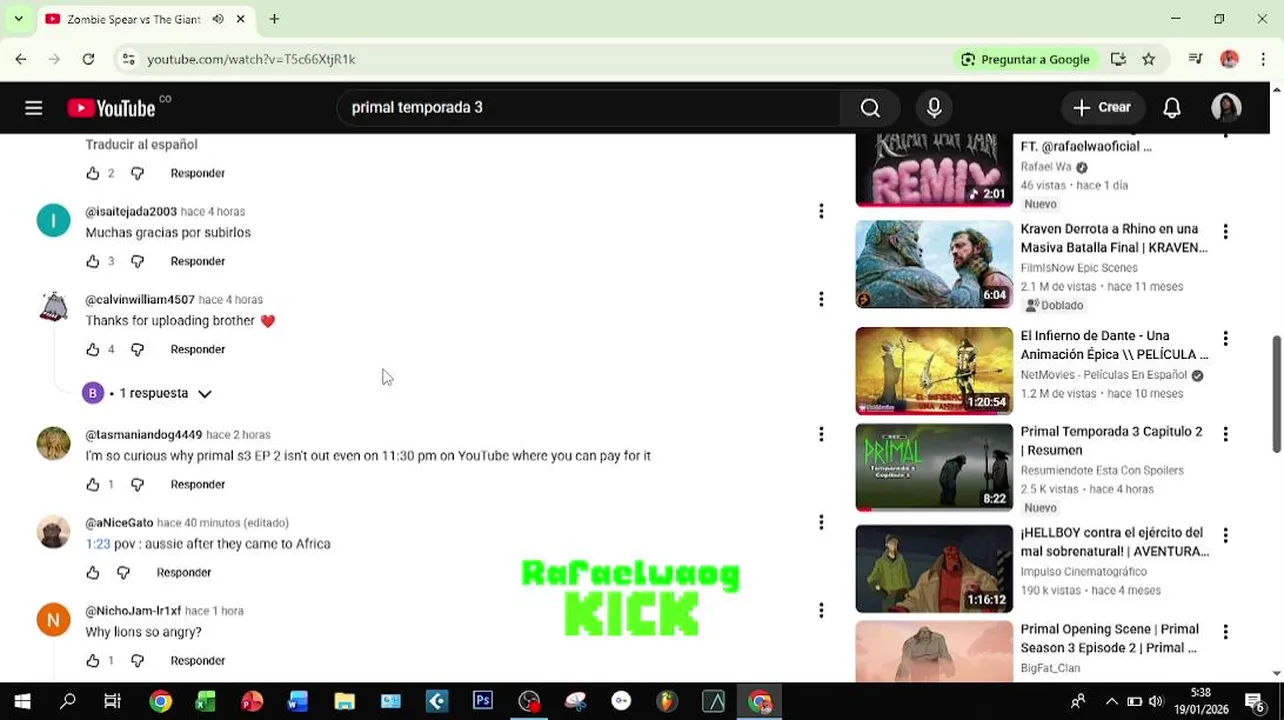Screen dimensions: 1284x720
Task: Open the YouTube hamburger guide menu
Action: tap(33, 108)
